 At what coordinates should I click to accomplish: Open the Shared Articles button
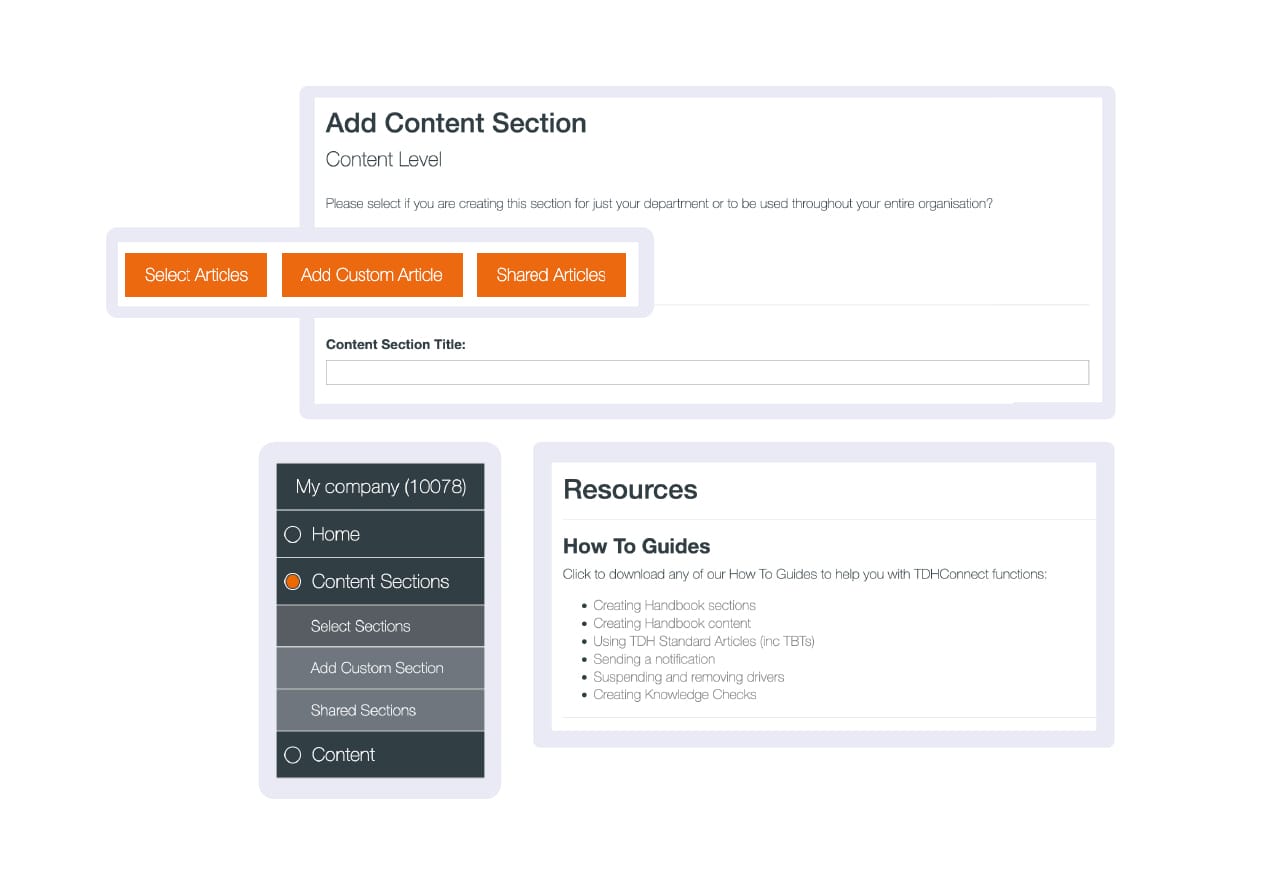coord(551,275)
